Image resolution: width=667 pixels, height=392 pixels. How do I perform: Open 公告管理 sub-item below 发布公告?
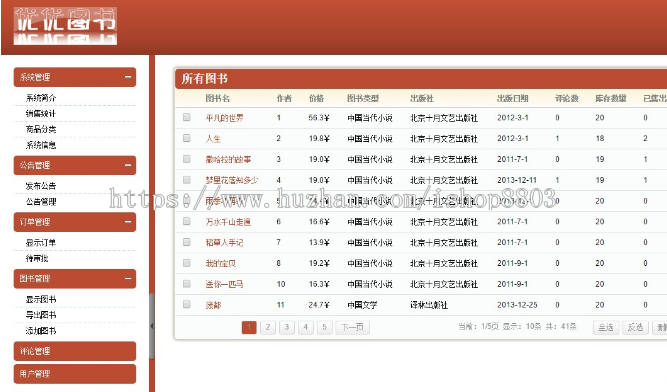click(x=41, y=202)
